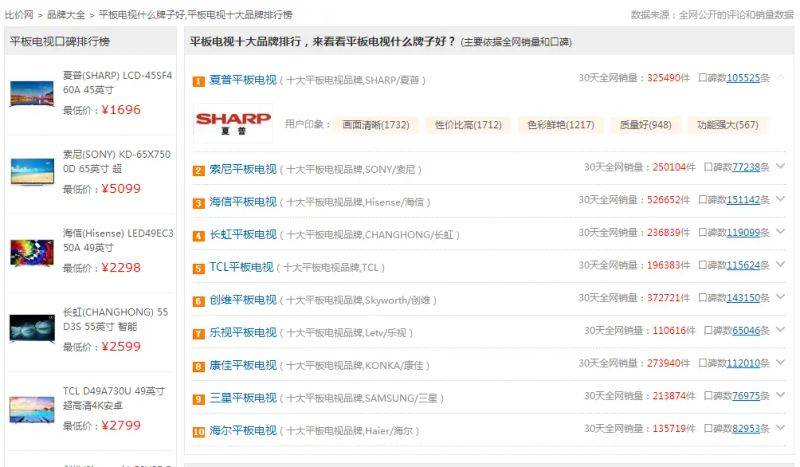Open Sharp review count 105525 link
Screen dimensions: 800x467
point(743,78)
